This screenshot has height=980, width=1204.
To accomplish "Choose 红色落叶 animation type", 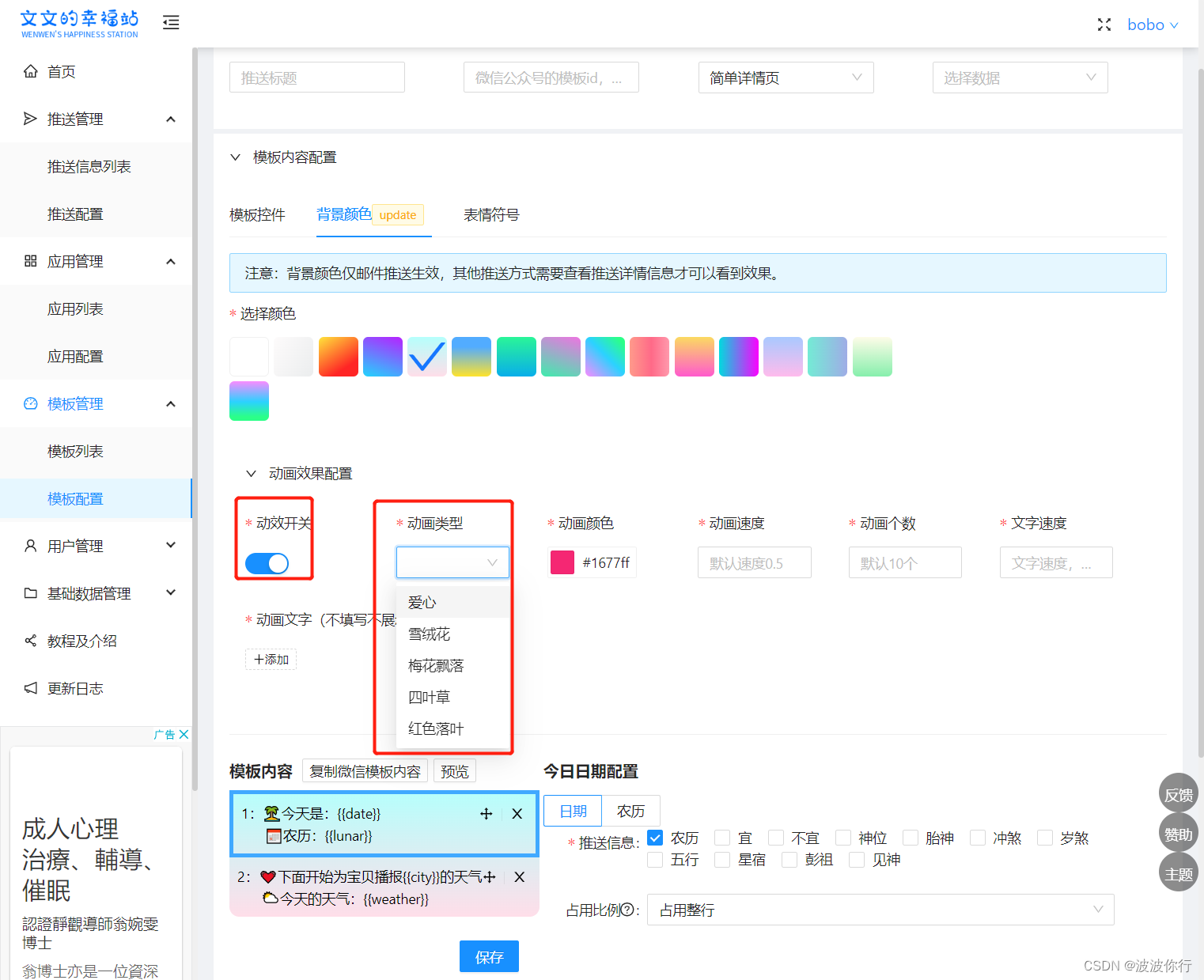I will 452,728.
